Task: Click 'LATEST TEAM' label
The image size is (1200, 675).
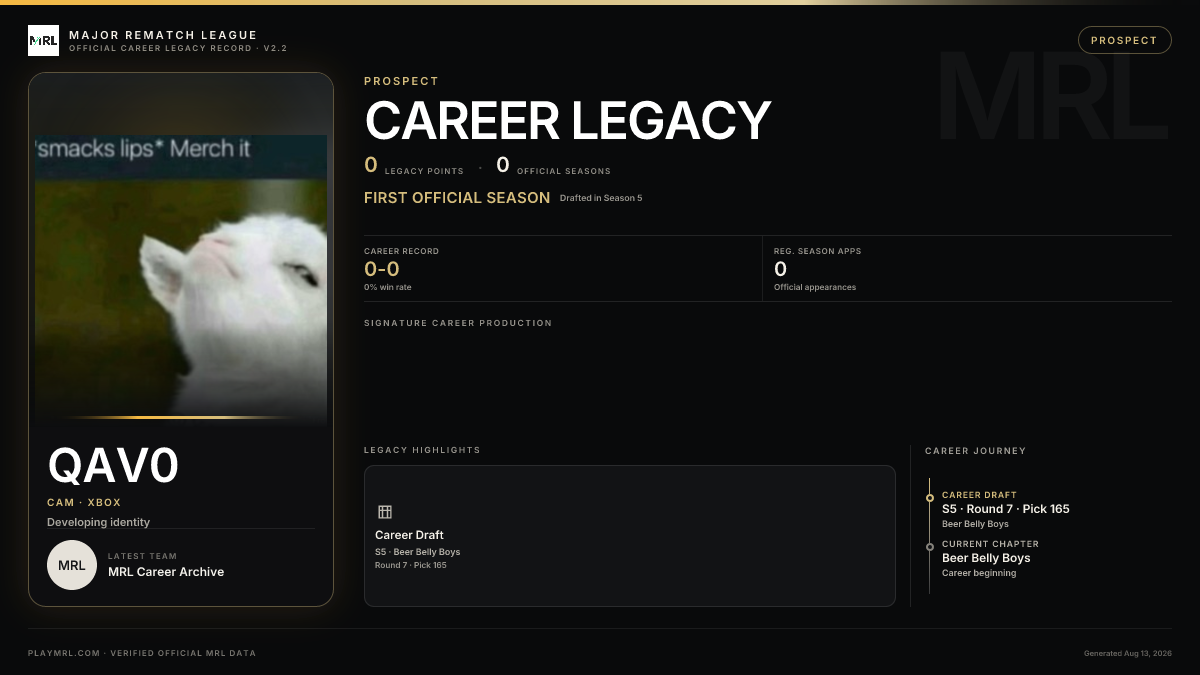Action: point(142,556)
